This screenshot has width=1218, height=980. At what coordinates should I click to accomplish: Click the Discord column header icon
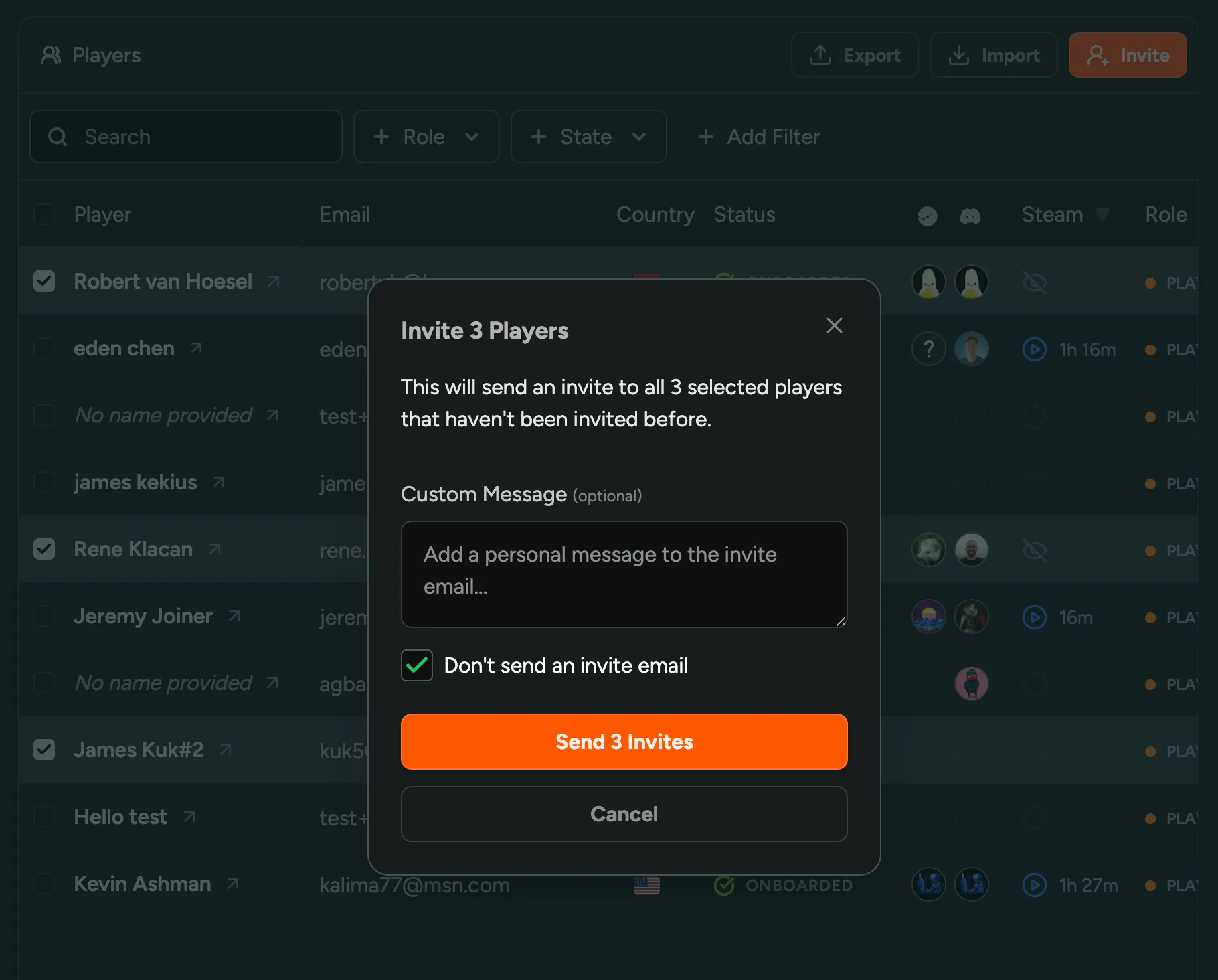[x=970, y=215]
